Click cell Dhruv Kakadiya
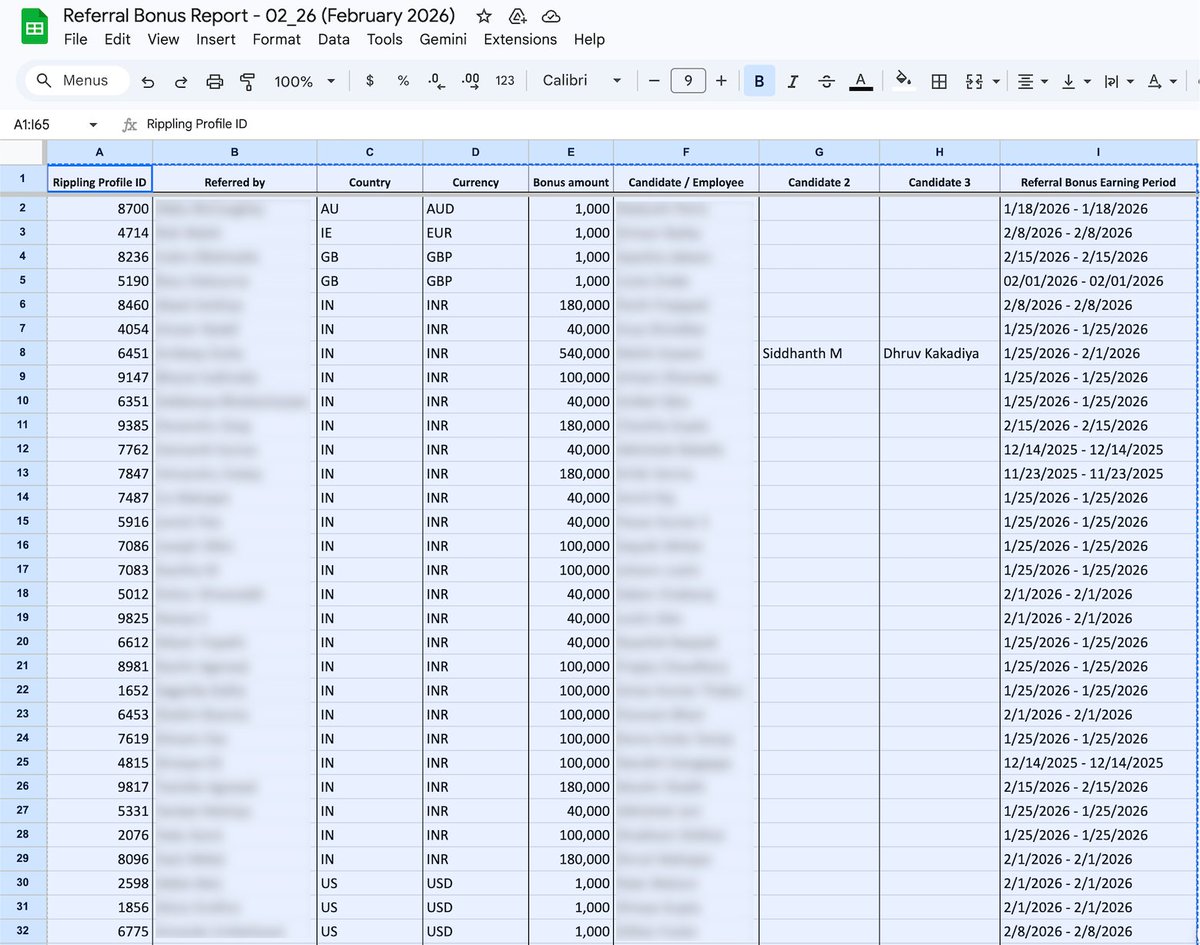This screenshot has width=1200, height=945. click(939, 353)
